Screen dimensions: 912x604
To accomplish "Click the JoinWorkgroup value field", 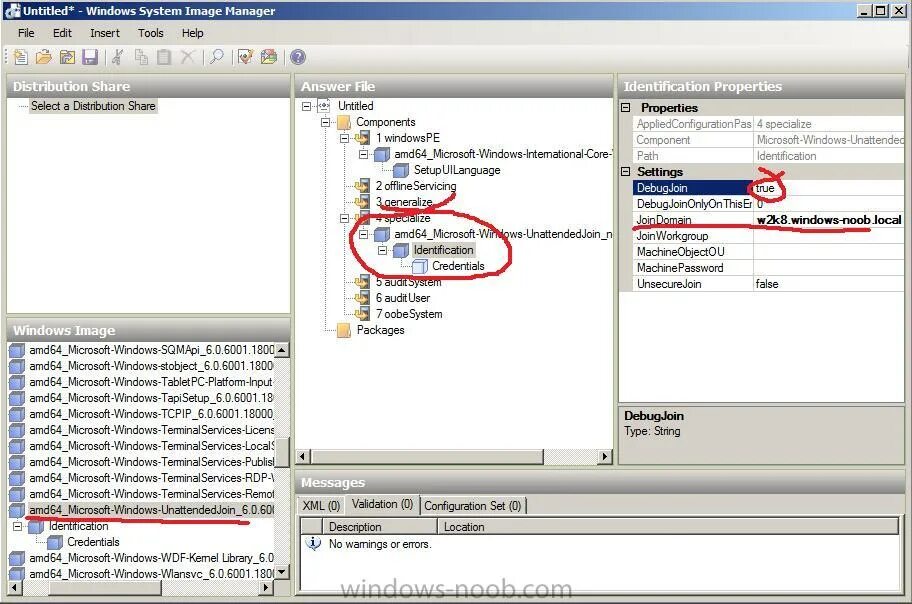I will [828, 236].
